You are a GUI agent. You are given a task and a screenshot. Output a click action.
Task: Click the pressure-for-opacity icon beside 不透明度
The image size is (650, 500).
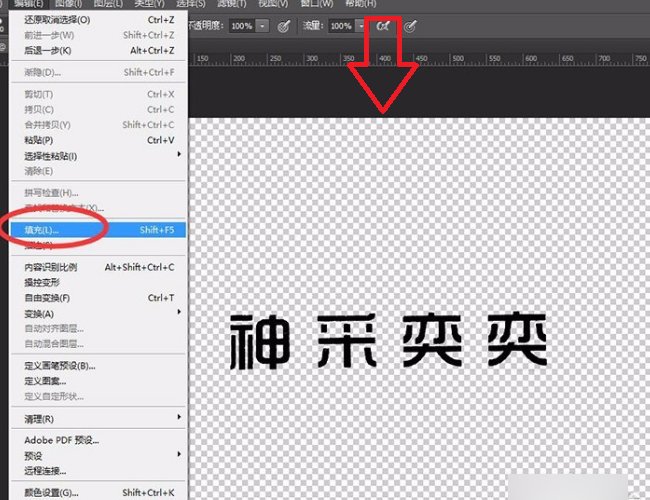tap(284, 27)
